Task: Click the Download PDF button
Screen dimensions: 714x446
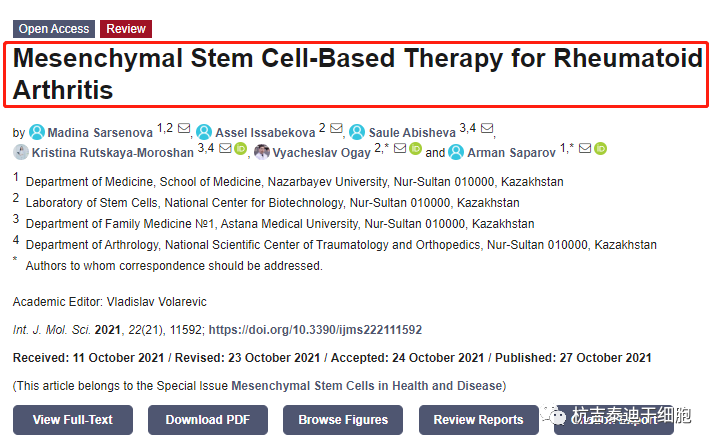Action: pos(209,420)
